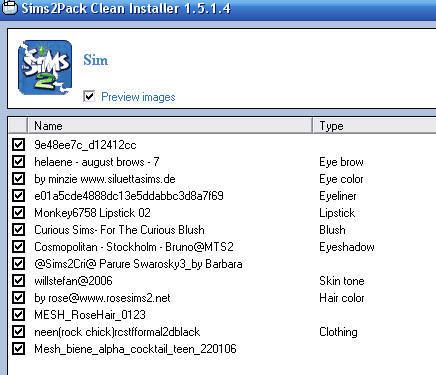Click the Eyeliner type cell
The image size is (436, 375).
338,196
